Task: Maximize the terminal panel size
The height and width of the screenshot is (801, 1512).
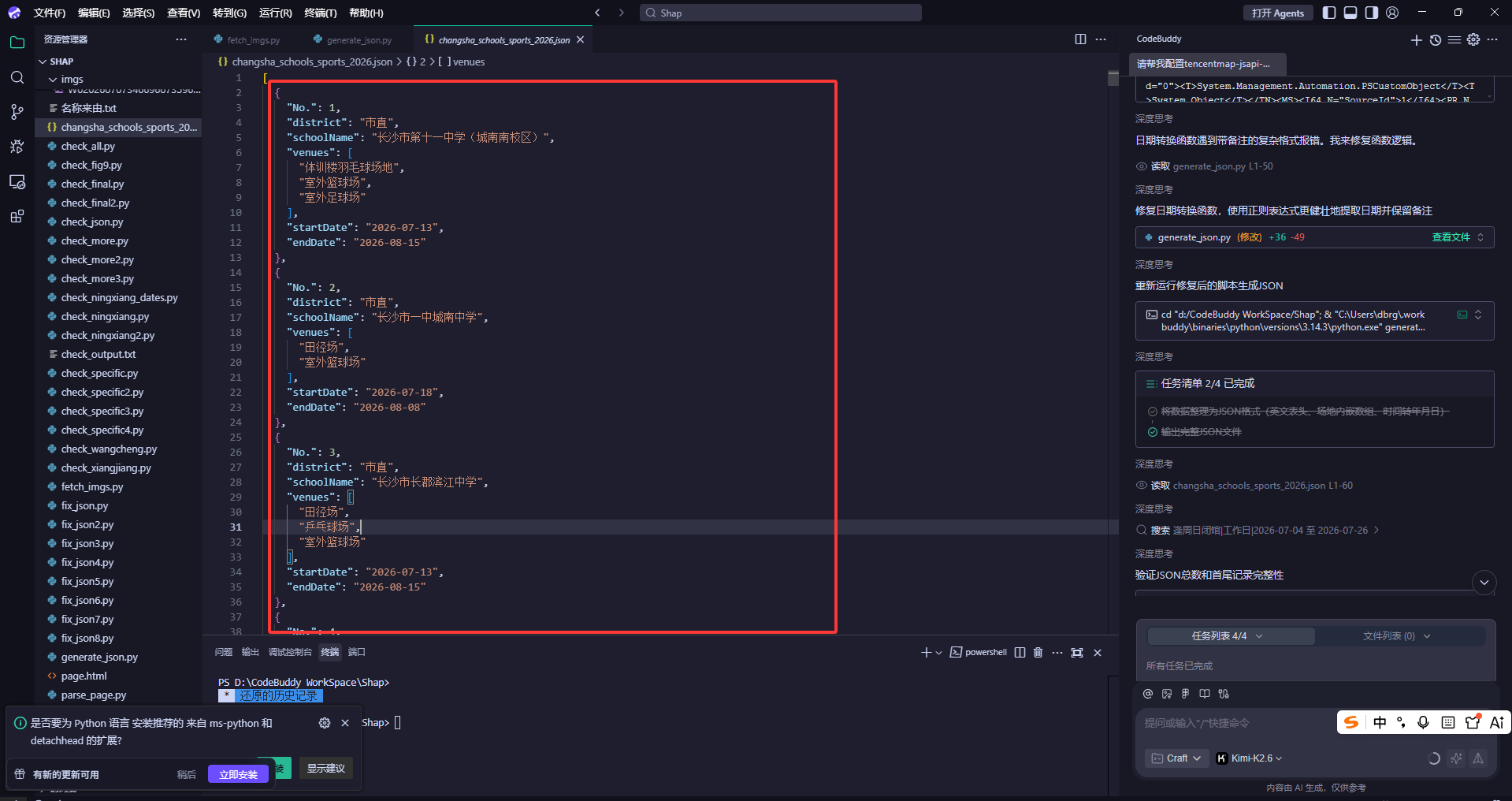Action: (1077, 652)
